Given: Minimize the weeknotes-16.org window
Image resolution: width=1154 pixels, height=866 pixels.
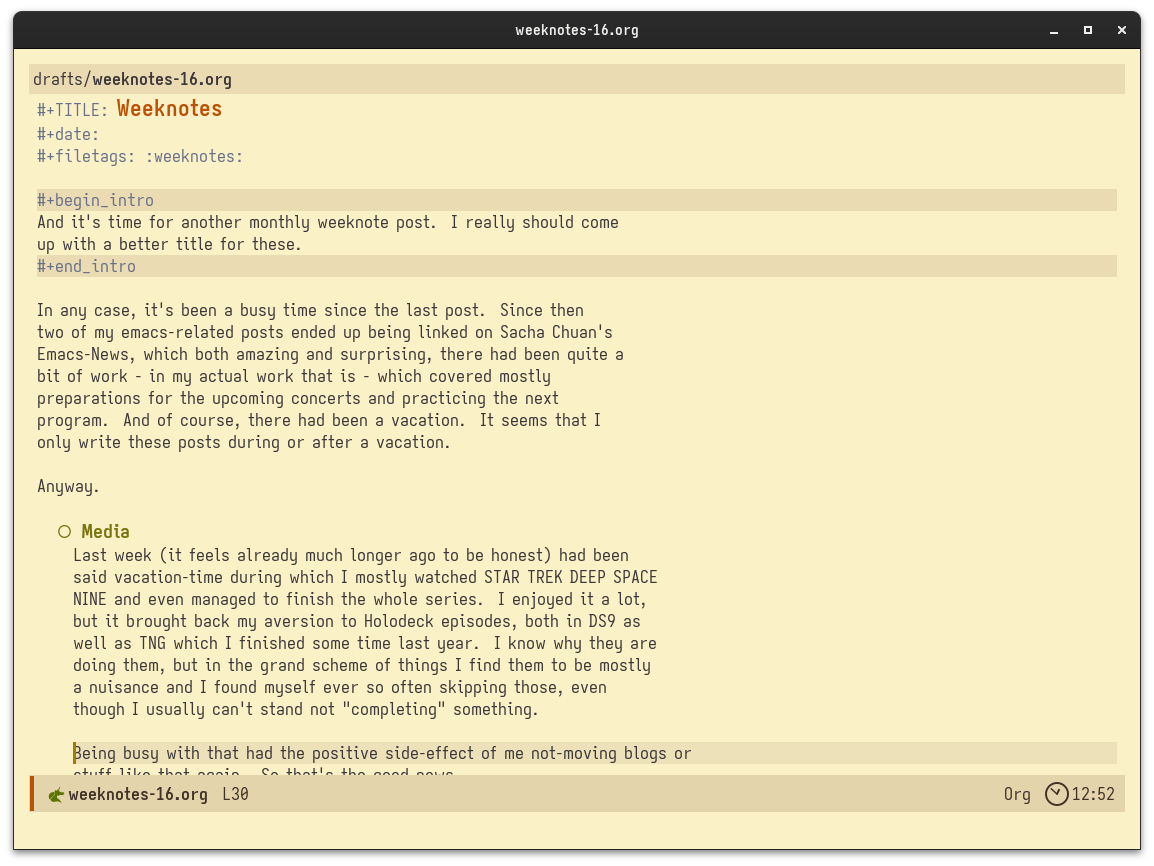Looking at the screenshot, I should click(x=1054, y=30).
